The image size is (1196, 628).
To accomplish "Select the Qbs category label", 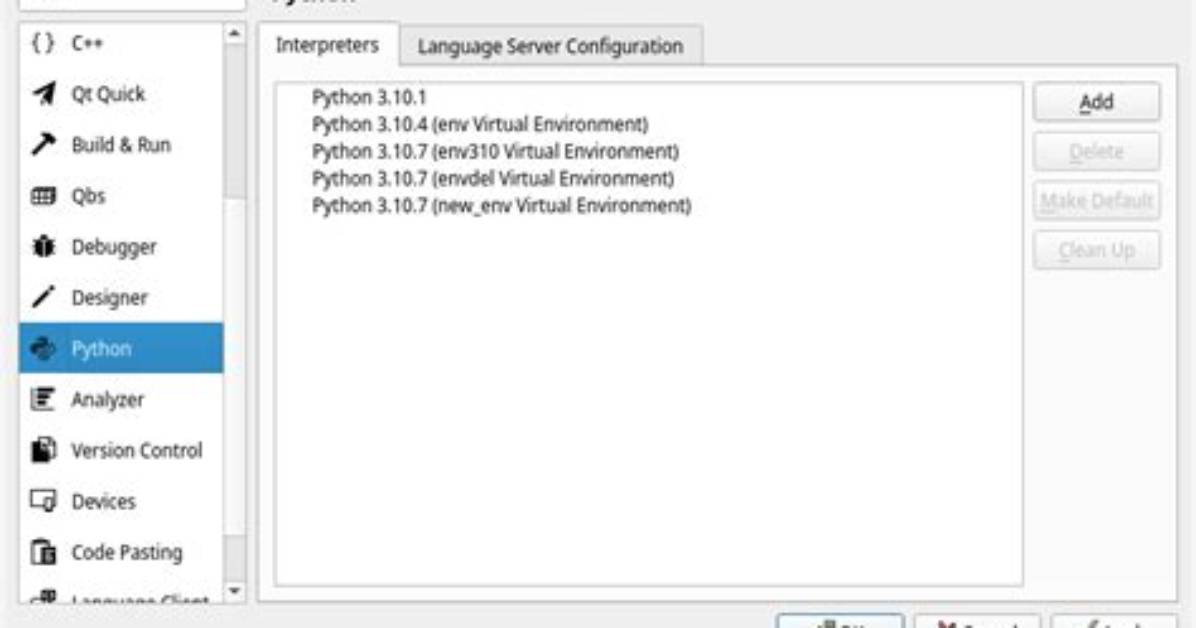I will pos(88,196).
